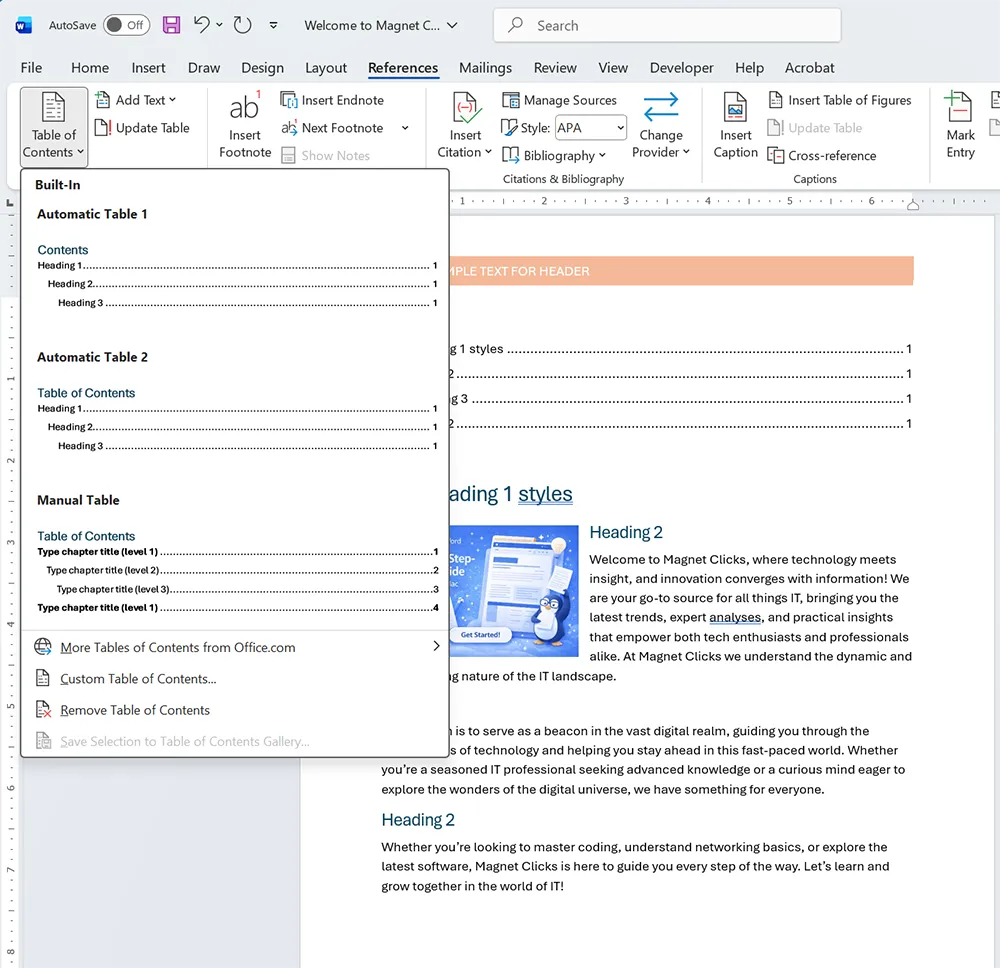This screenshot has width=1000, height=968.
Task: Switch to the Mailings tab
Action: (485, 68)
